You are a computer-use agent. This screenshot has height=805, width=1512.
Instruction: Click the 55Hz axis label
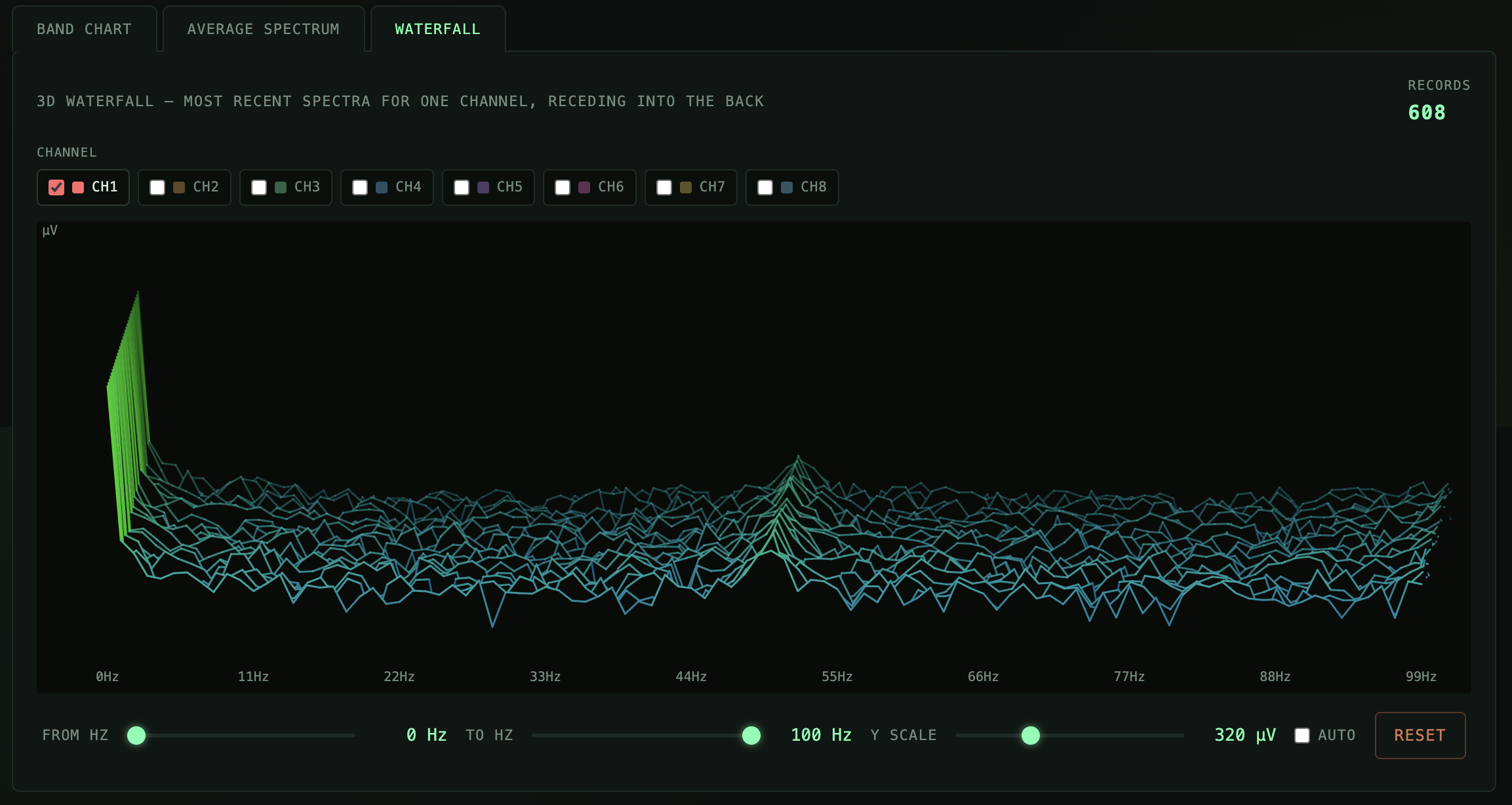(x=837, y=677)
